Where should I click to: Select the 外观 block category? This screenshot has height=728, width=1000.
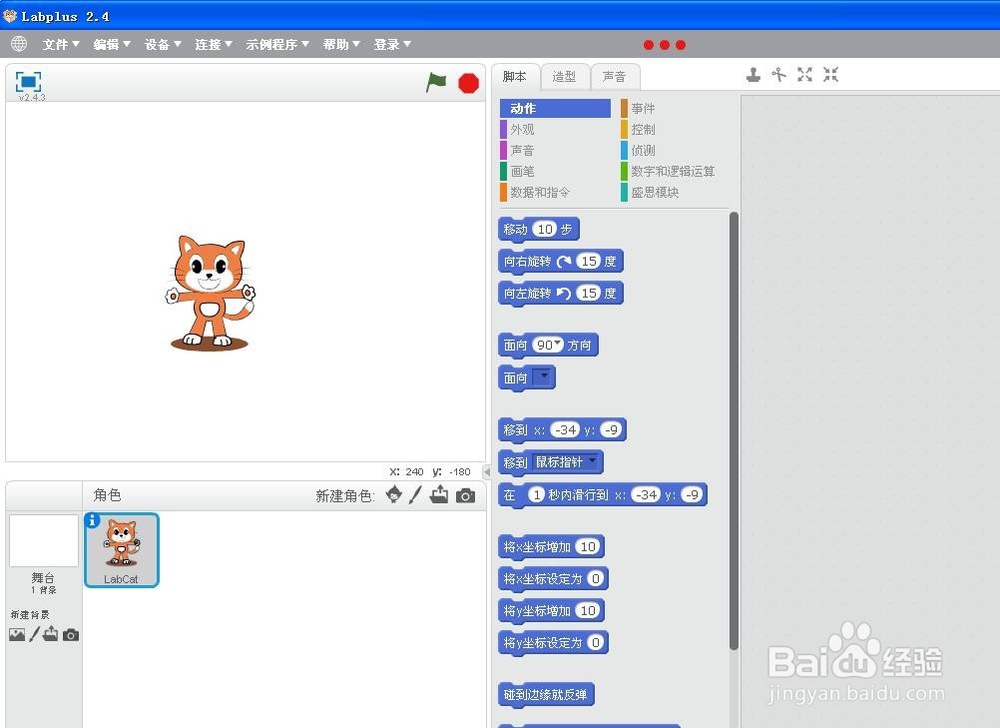tap(518, 129)
